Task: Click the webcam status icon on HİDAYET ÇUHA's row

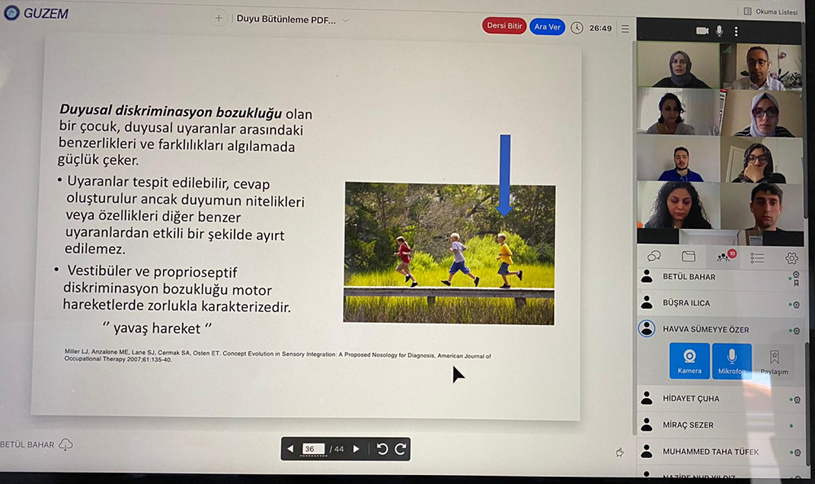Action: pos(797,400)
